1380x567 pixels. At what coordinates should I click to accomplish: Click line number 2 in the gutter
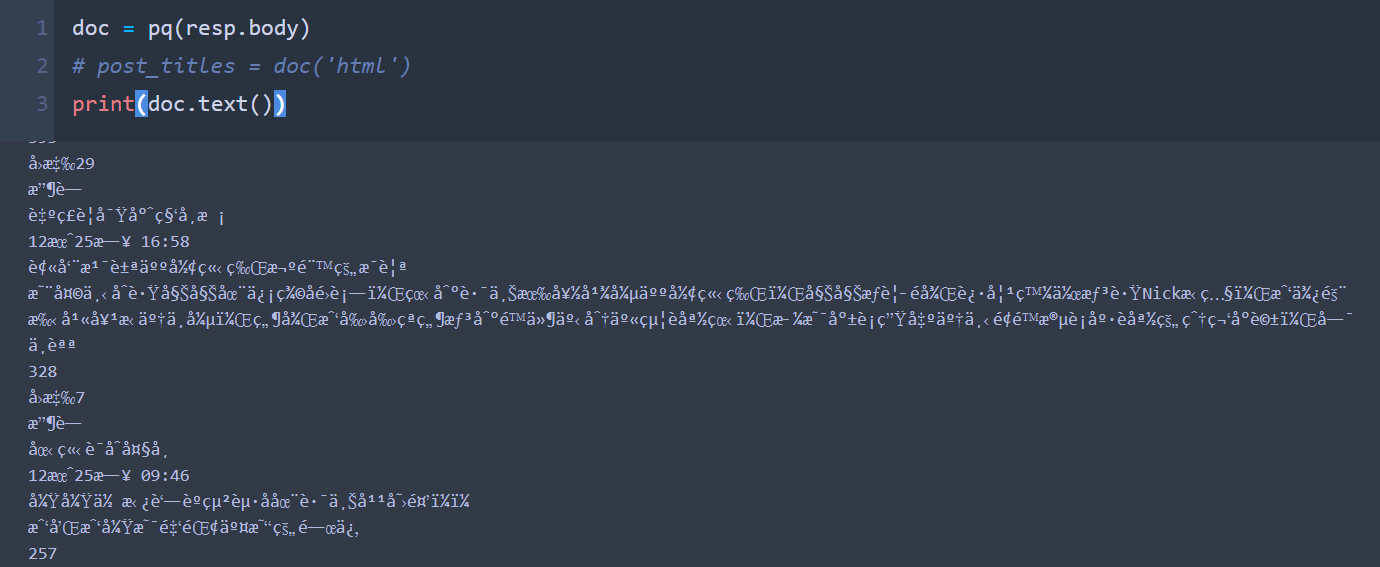pos(41,66)
